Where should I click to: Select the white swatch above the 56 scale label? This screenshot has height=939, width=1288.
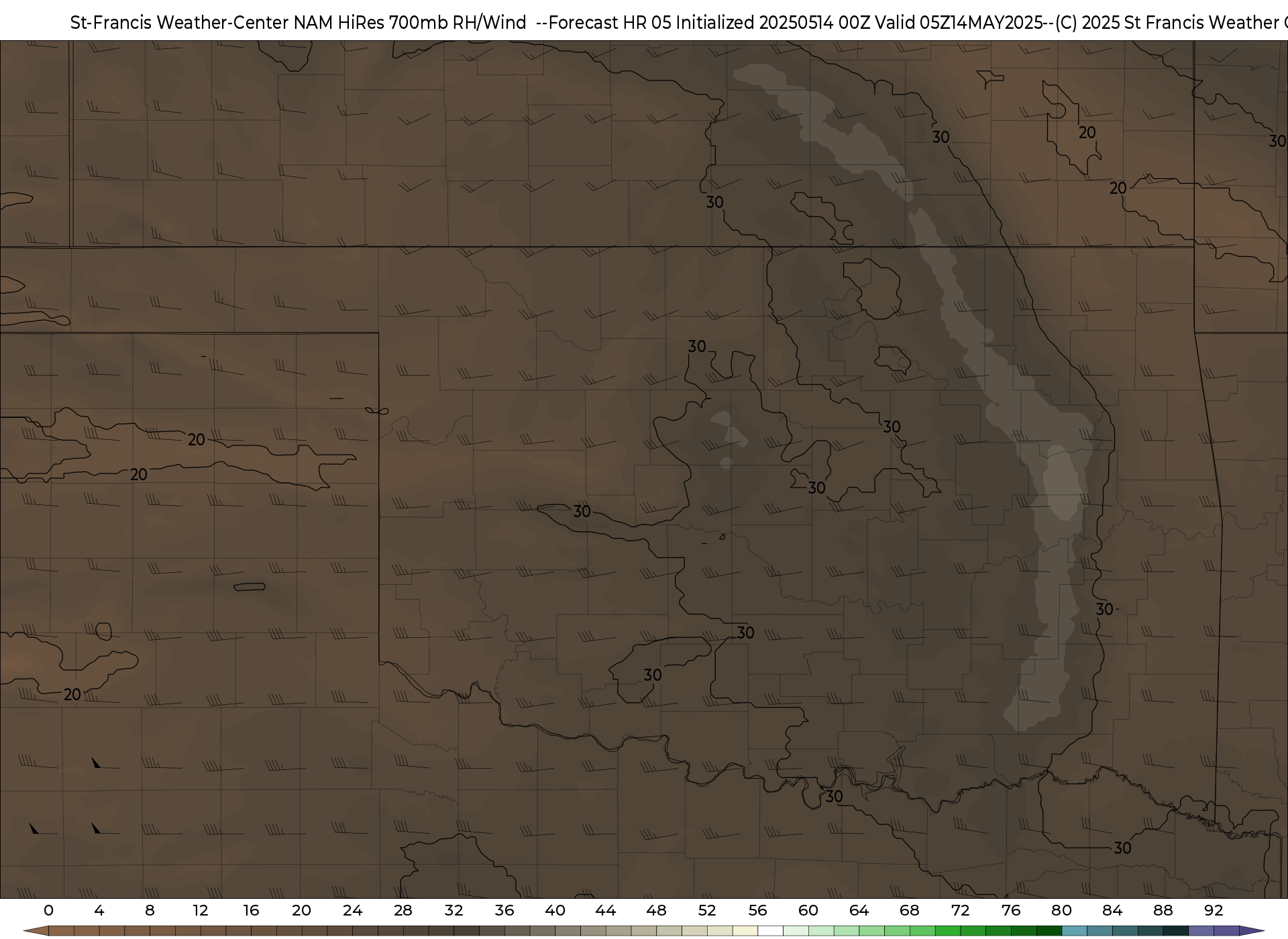(770, 932)
